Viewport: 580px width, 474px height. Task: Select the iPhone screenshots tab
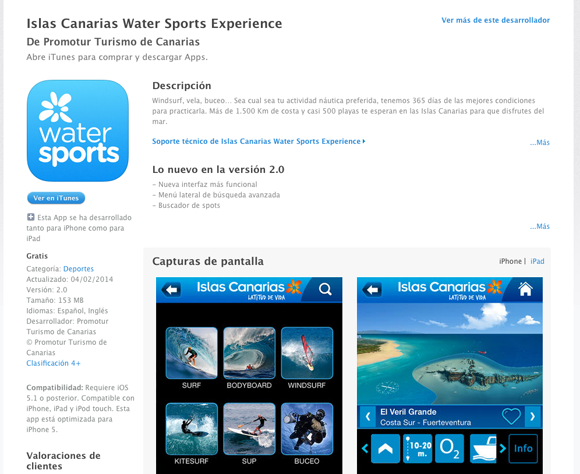510,261
